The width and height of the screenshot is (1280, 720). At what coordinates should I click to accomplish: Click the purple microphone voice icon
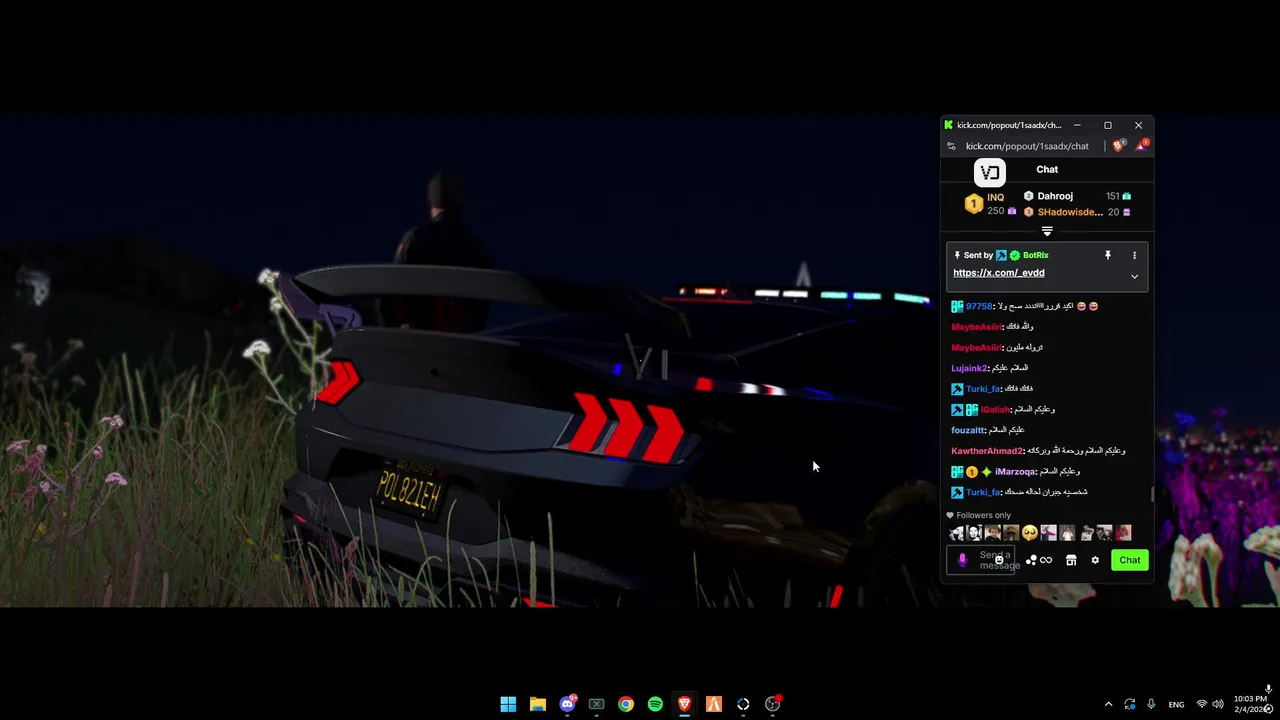pos(962,560)
